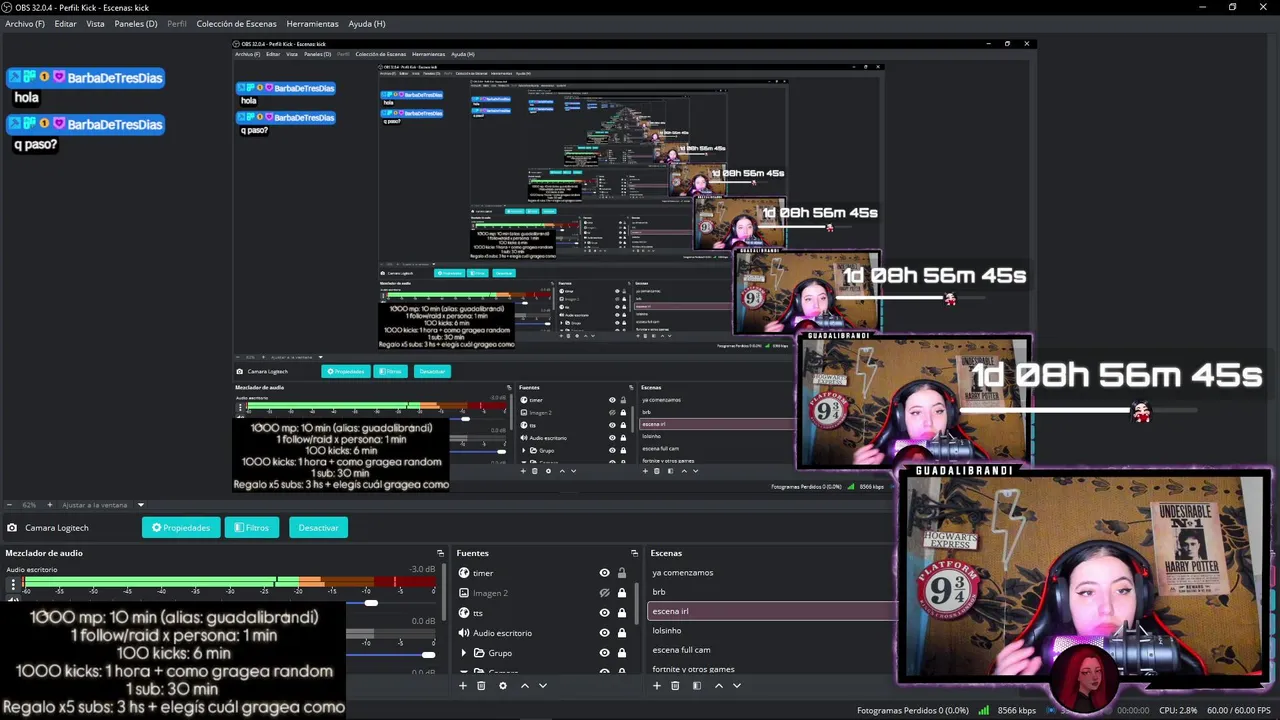Screen dimensions: 1280x720
Task: Click the camera icon beside Camara Logitech
Action: 12,528
